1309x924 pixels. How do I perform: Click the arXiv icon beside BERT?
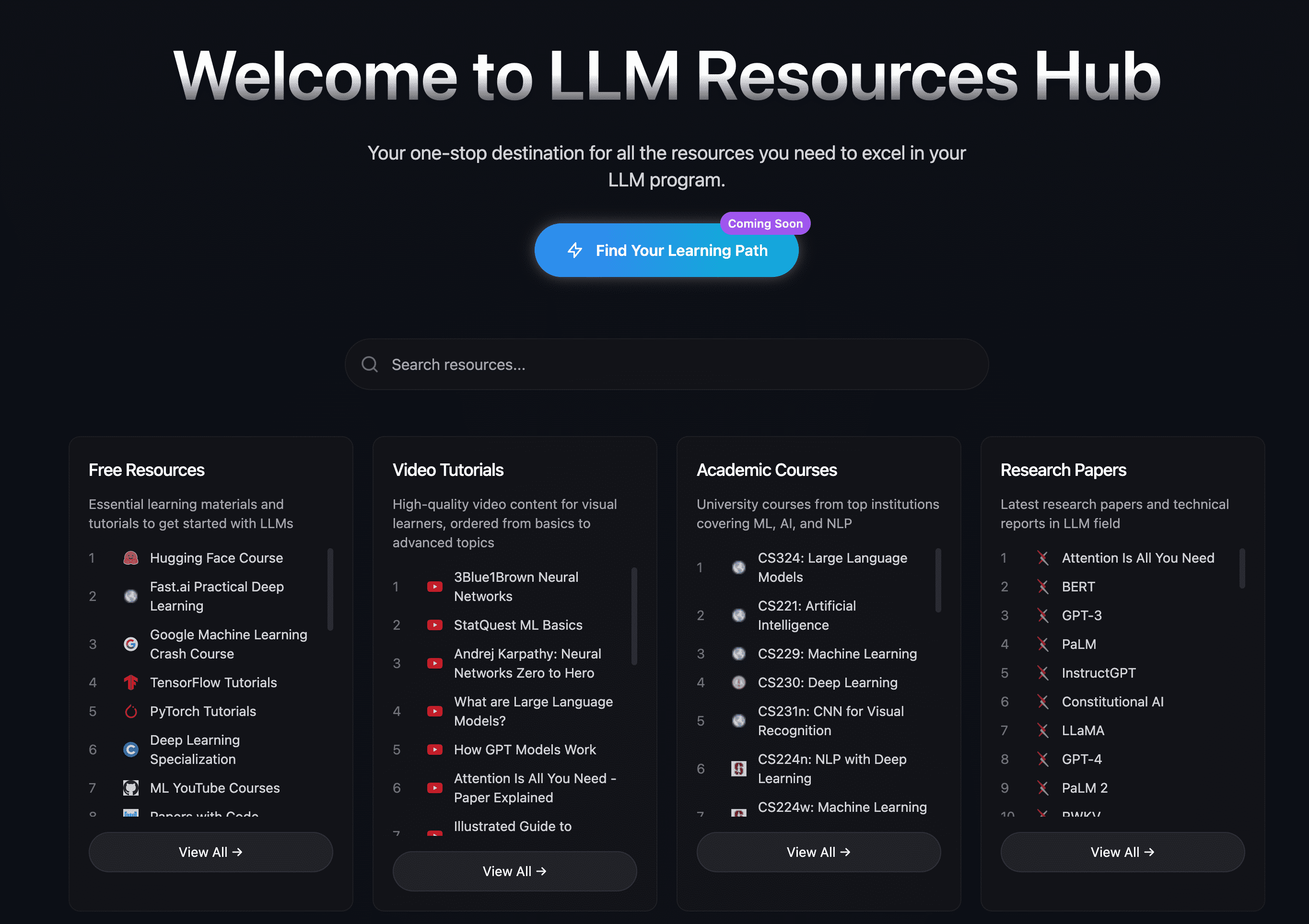[x=1042, y=587]
